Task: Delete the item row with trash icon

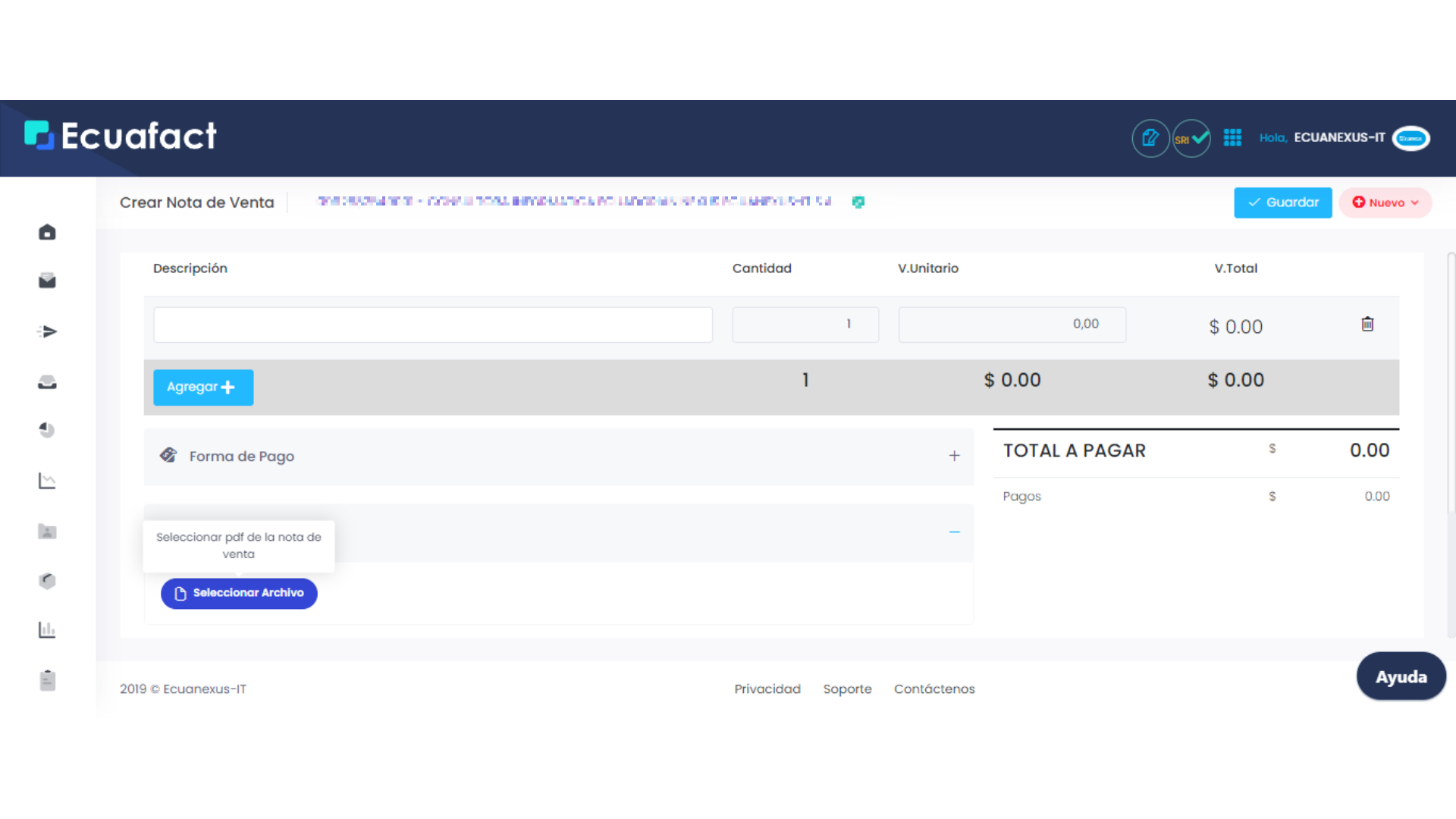Action: pyautogui.click(x=1367, y=325)
